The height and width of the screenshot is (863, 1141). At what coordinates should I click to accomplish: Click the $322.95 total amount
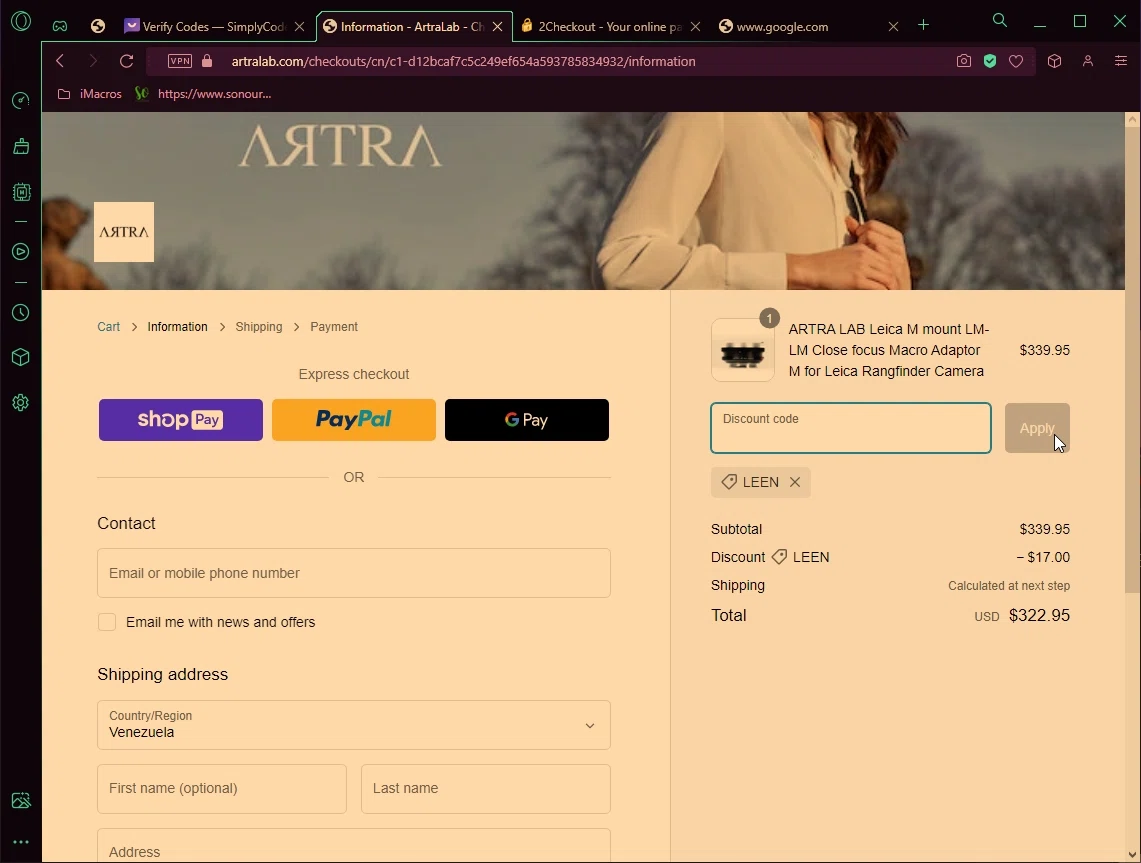pos(1039,616)
